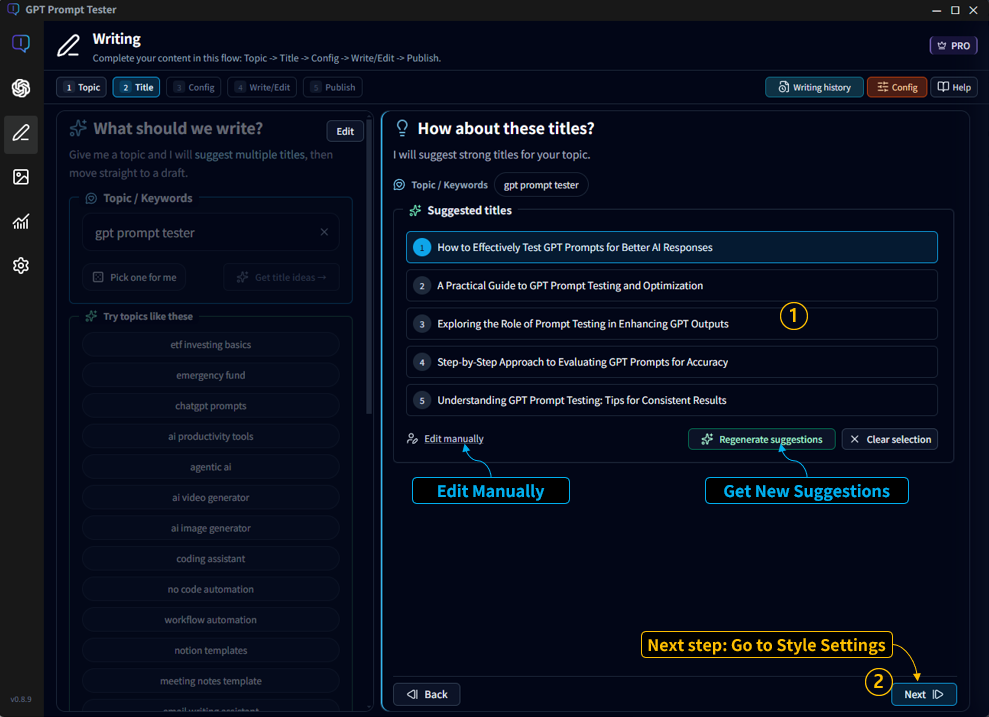Screen dimensions: 989x717
Task: Open the analytics chart sidebar icon
Action: point(21,222)
